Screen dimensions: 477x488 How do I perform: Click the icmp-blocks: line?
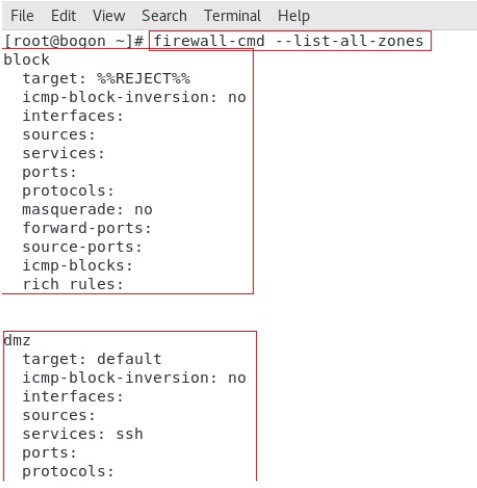click(78, 266)
